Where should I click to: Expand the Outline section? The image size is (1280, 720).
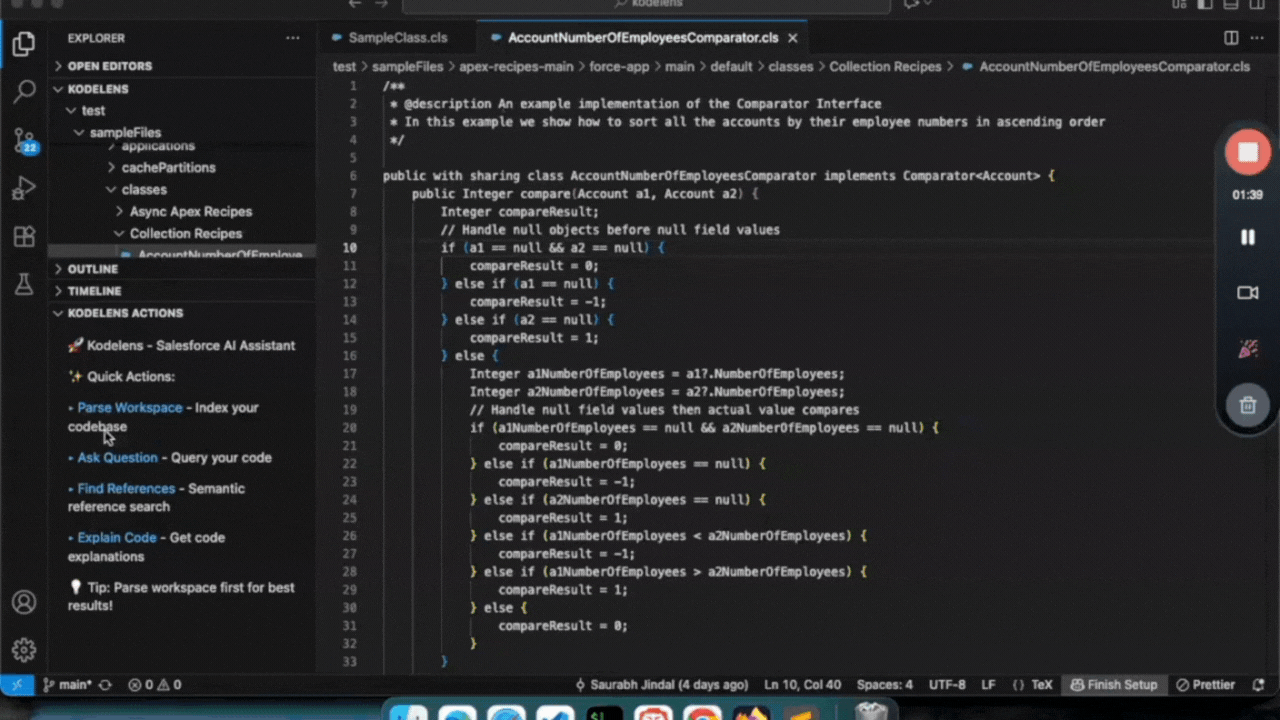click(92, 269)
